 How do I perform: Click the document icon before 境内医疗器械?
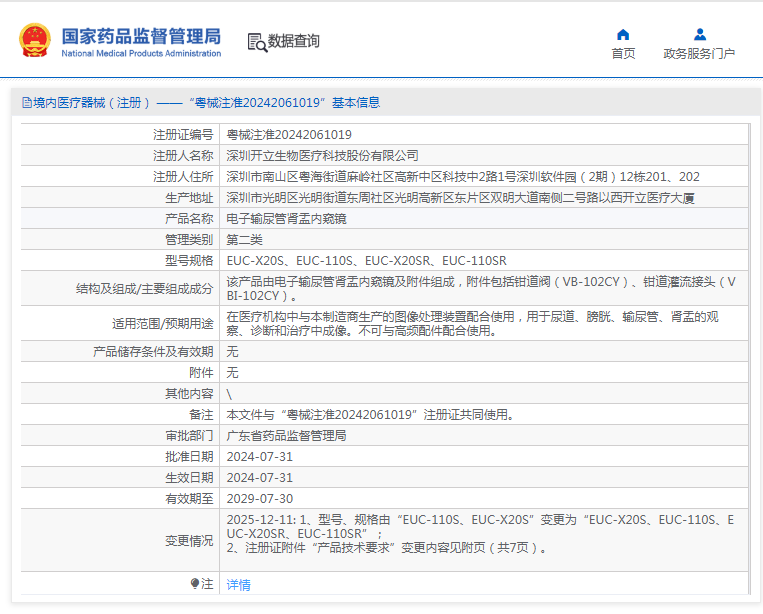click(x=27, y=103)
